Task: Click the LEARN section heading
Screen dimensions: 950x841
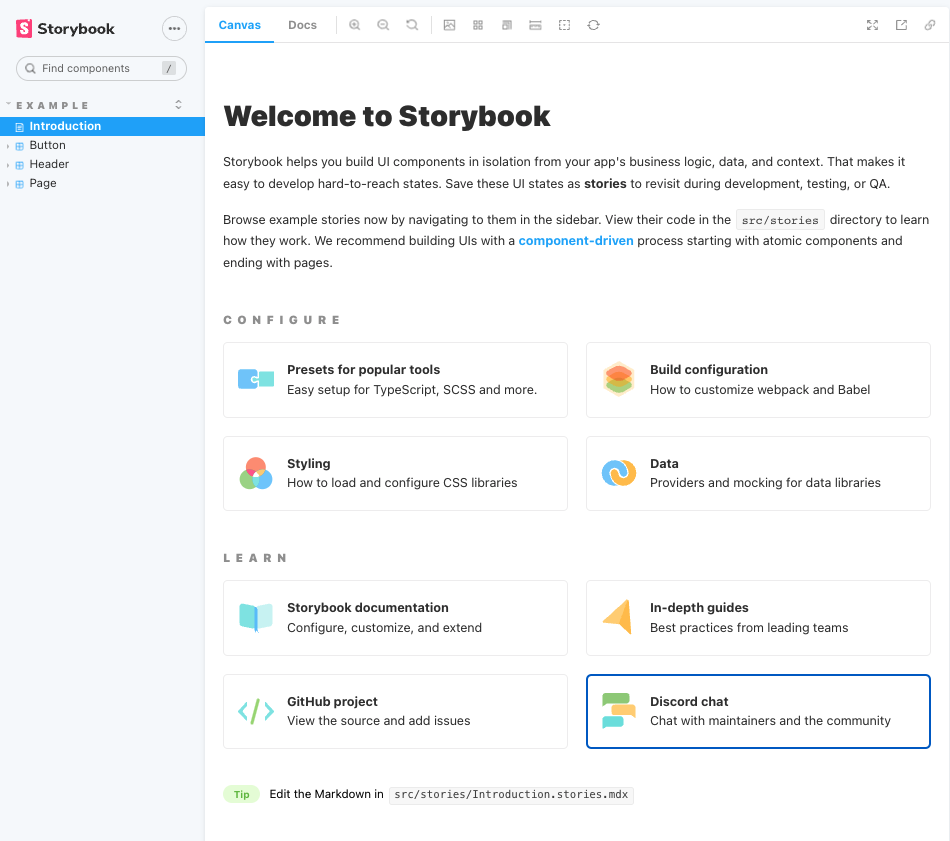Action: 254,558
